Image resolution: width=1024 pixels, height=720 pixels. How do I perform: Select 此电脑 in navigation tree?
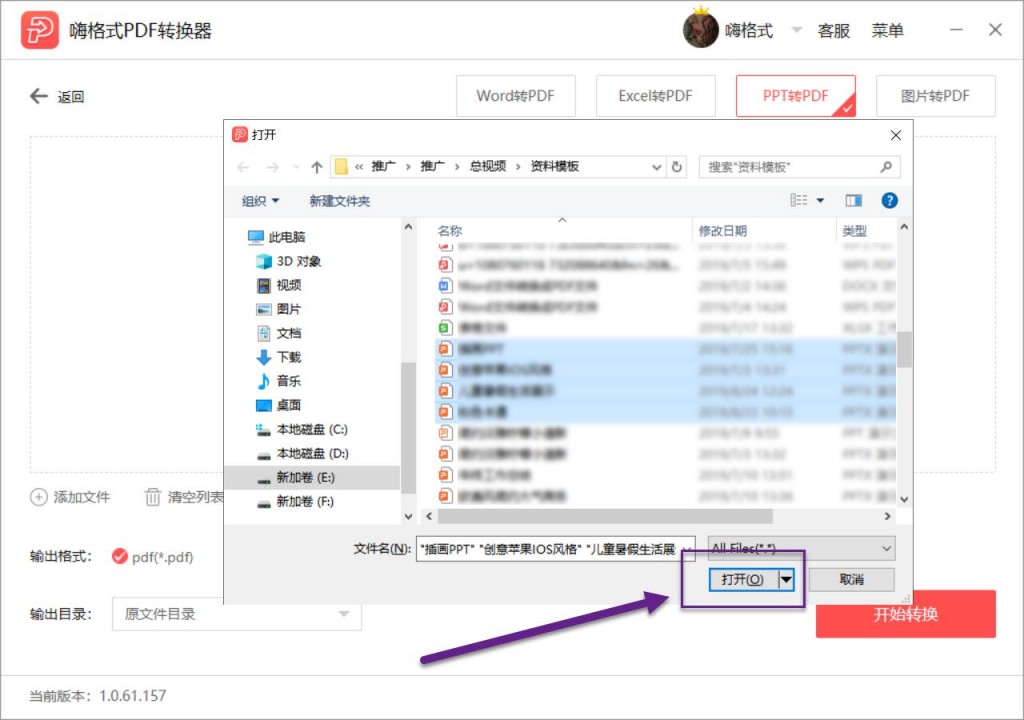click(277, 237)
